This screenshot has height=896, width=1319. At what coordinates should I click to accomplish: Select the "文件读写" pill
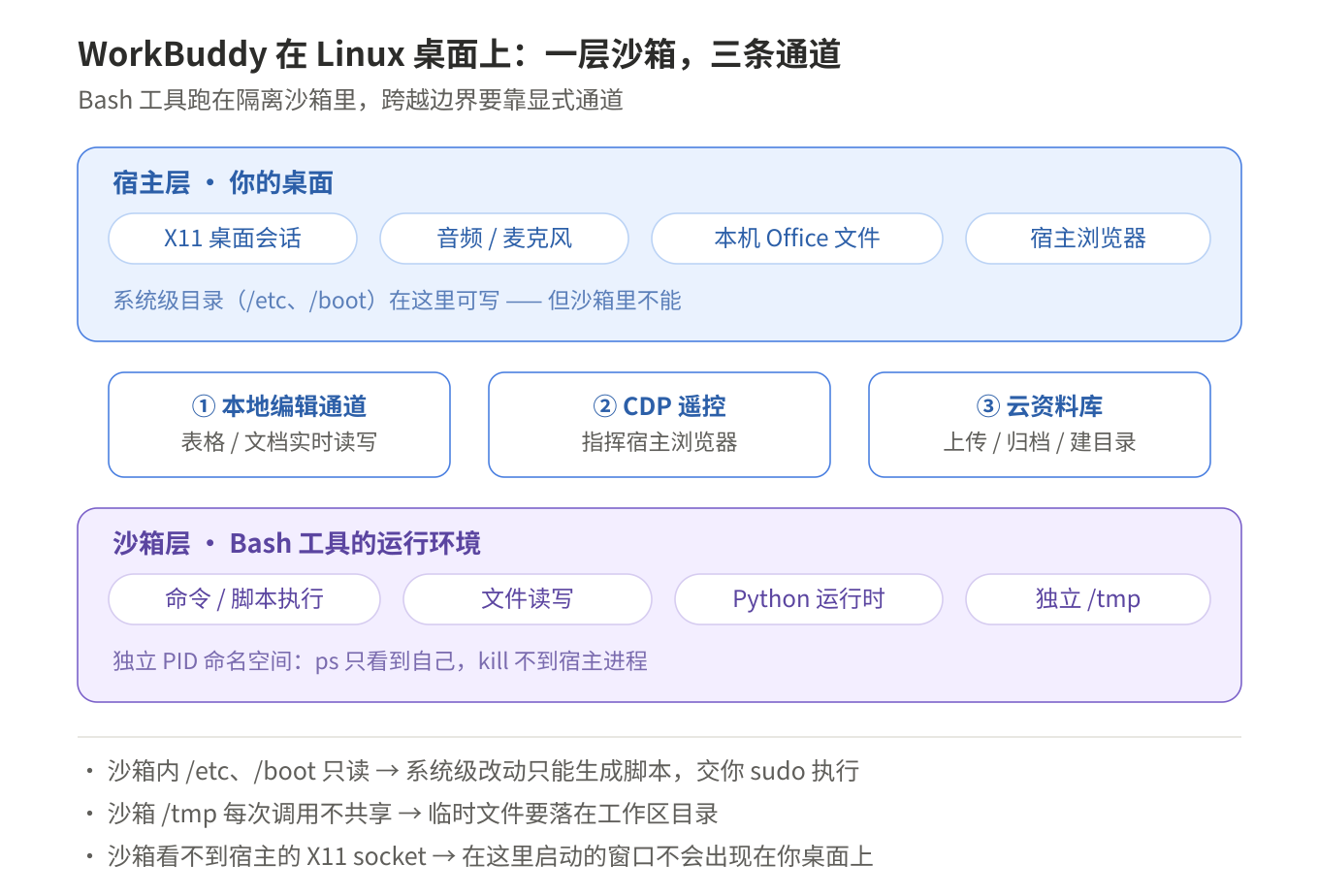(x=528, y=599)
